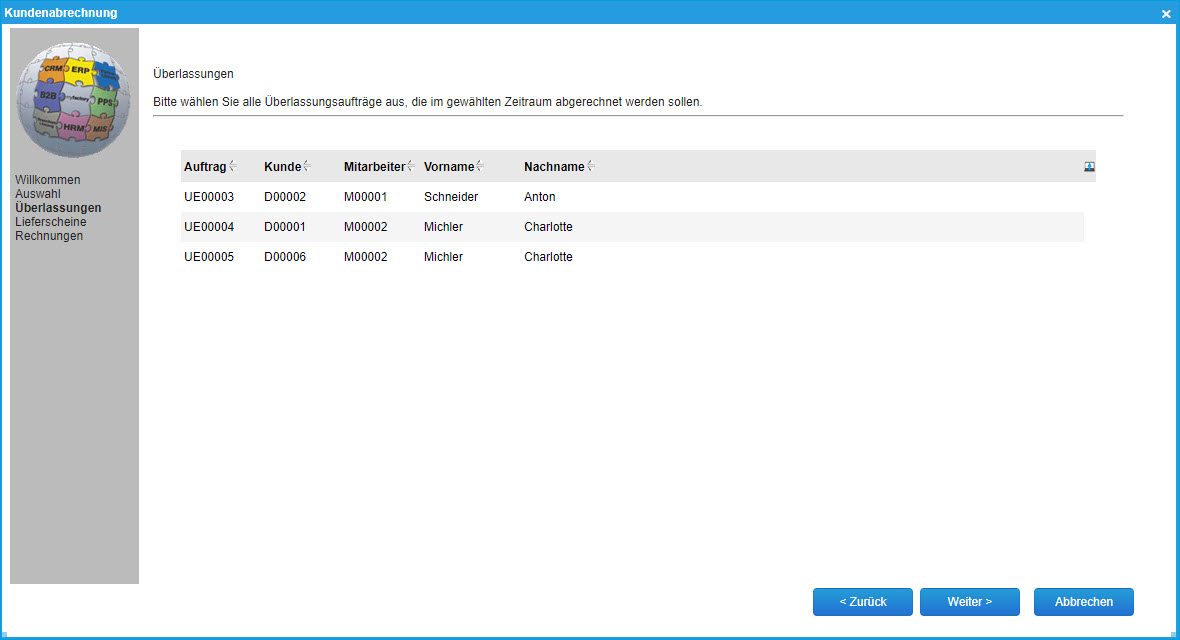Click the sort icon next to Vorname
Viewport: 1180px width, 640px height.
[480, 166]
